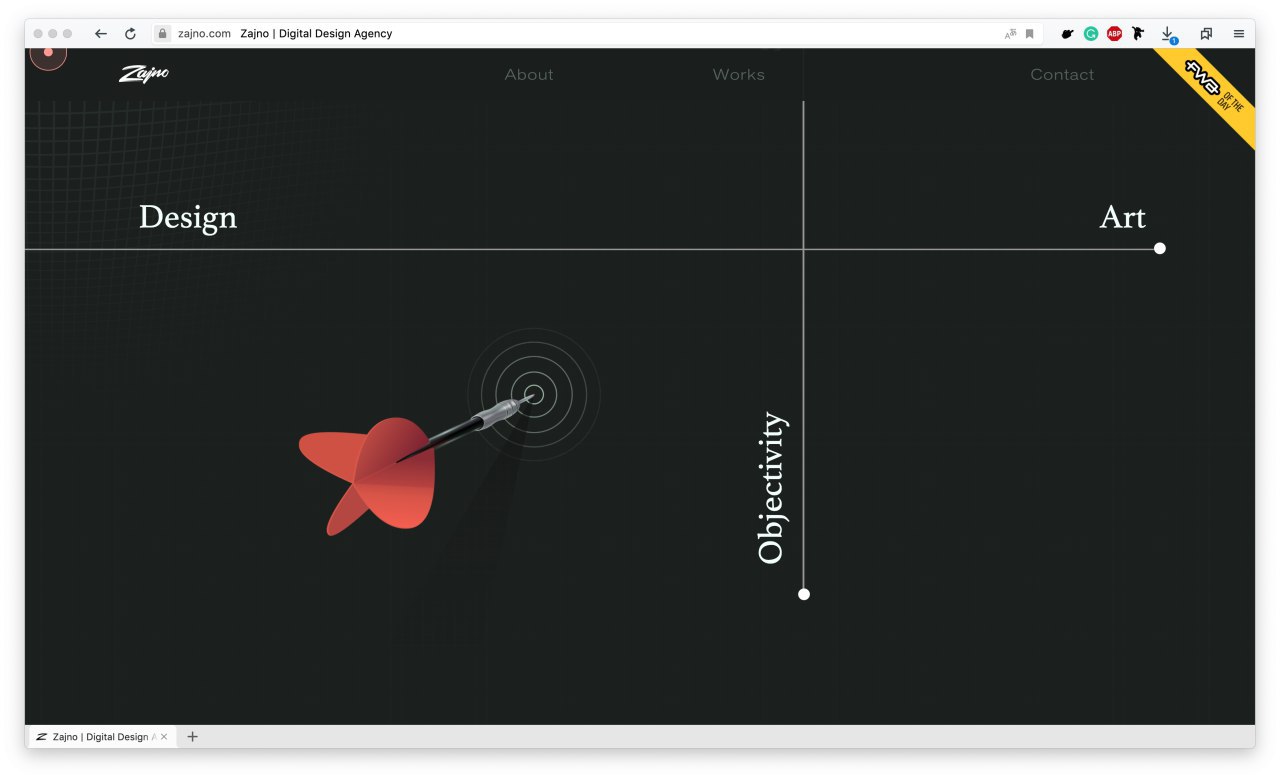
Task: Open the Grammarly extension icon
Action: click(x=1091, y=34)
